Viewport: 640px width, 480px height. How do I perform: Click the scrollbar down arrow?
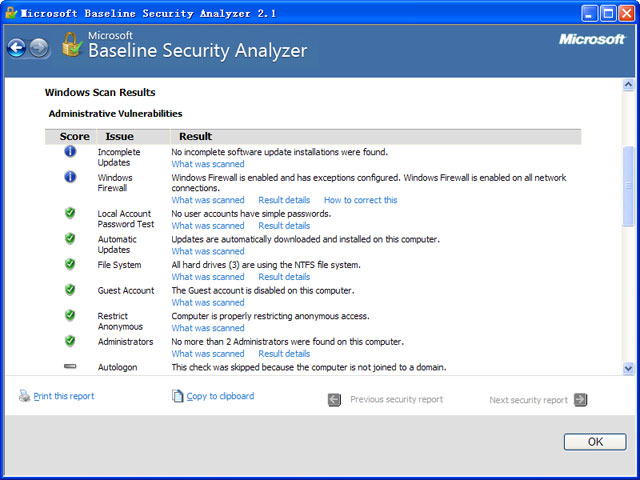point(628,369)
